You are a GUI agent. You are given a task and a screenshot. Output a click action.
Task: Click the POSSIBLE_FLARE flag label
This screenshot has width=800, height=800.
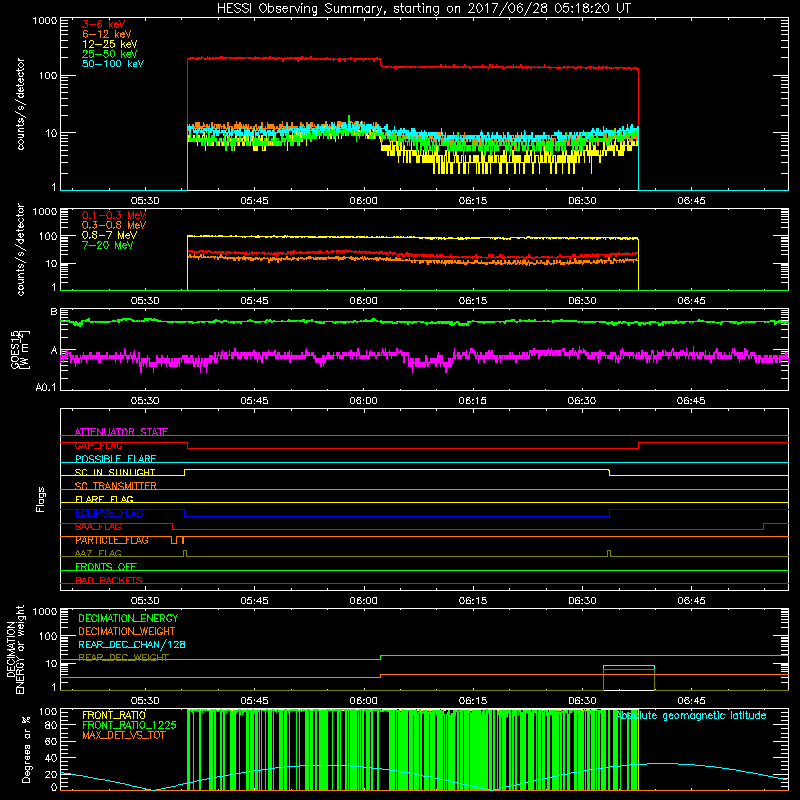point(115,459)
